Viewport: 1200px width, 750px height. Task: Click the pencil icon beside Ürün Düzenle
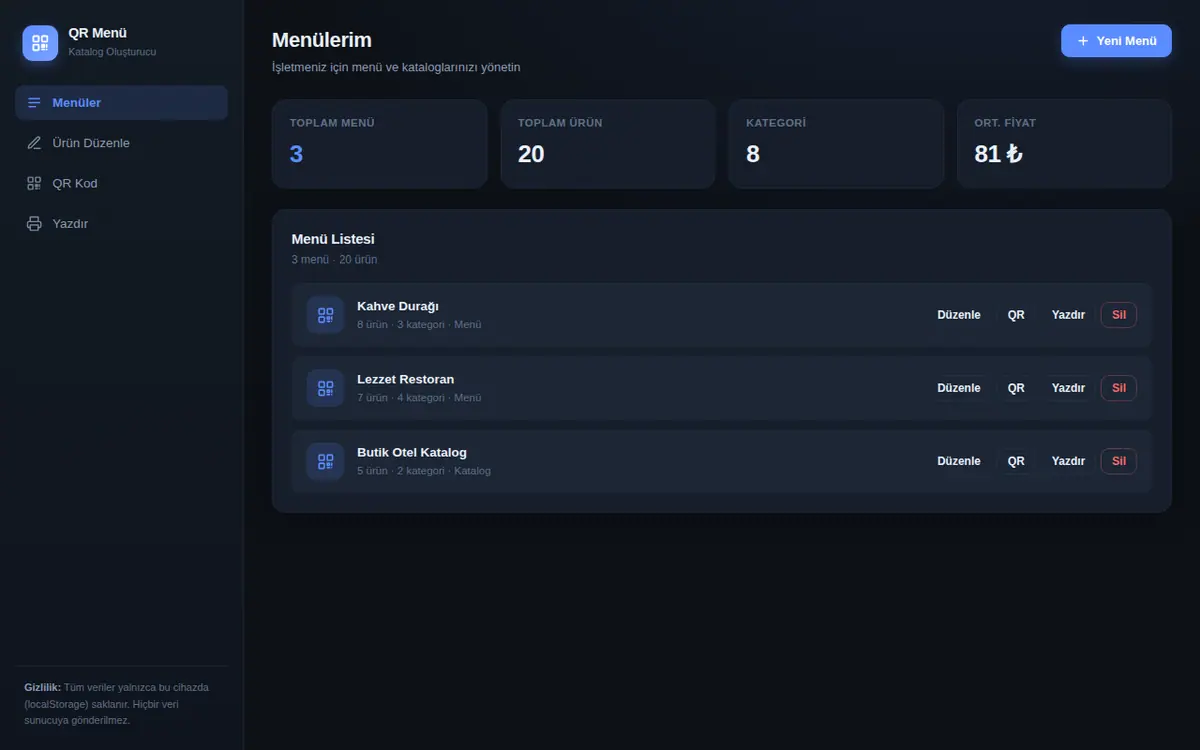[34, 143]
